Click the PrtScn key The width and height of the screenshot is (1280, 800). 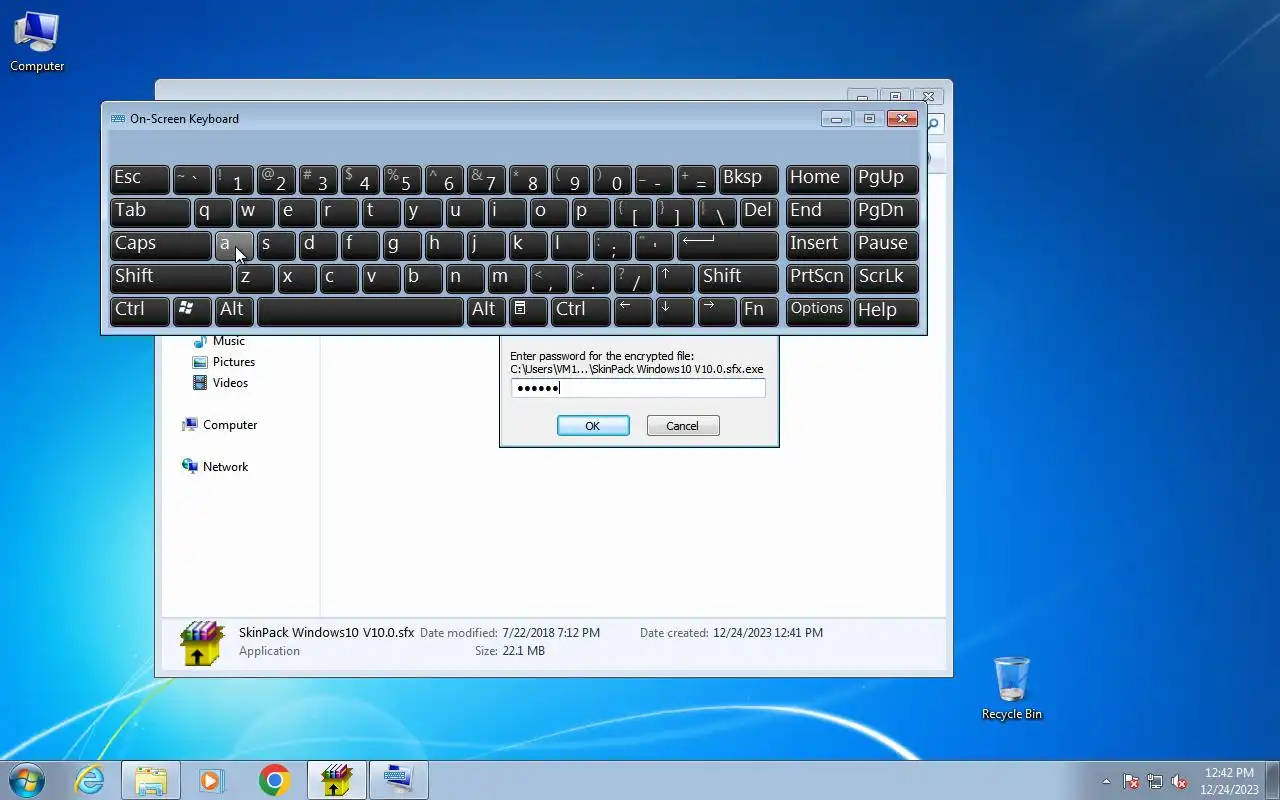[818, 278]
